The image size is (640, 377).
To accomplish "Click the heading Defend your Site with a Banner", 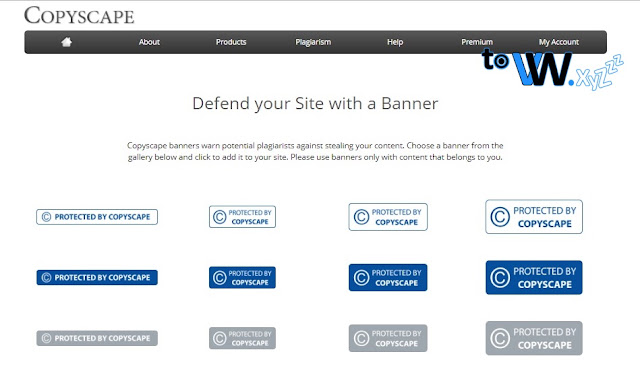I will tap(315, 104).
